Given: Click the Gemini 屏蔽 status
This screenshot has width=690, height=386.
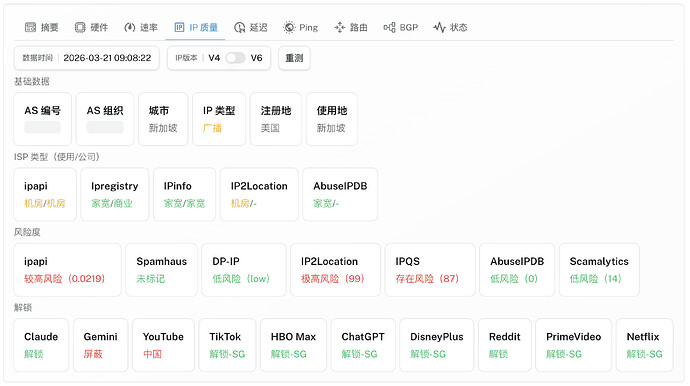Looking at the screenshot, I should [93, 354].
